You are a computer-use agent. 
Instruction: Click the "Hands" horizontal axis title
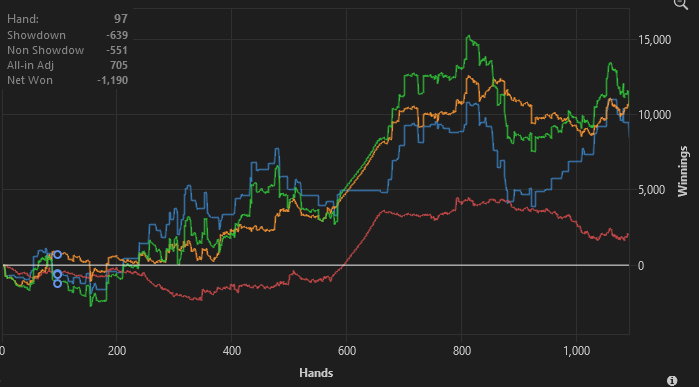316,372
